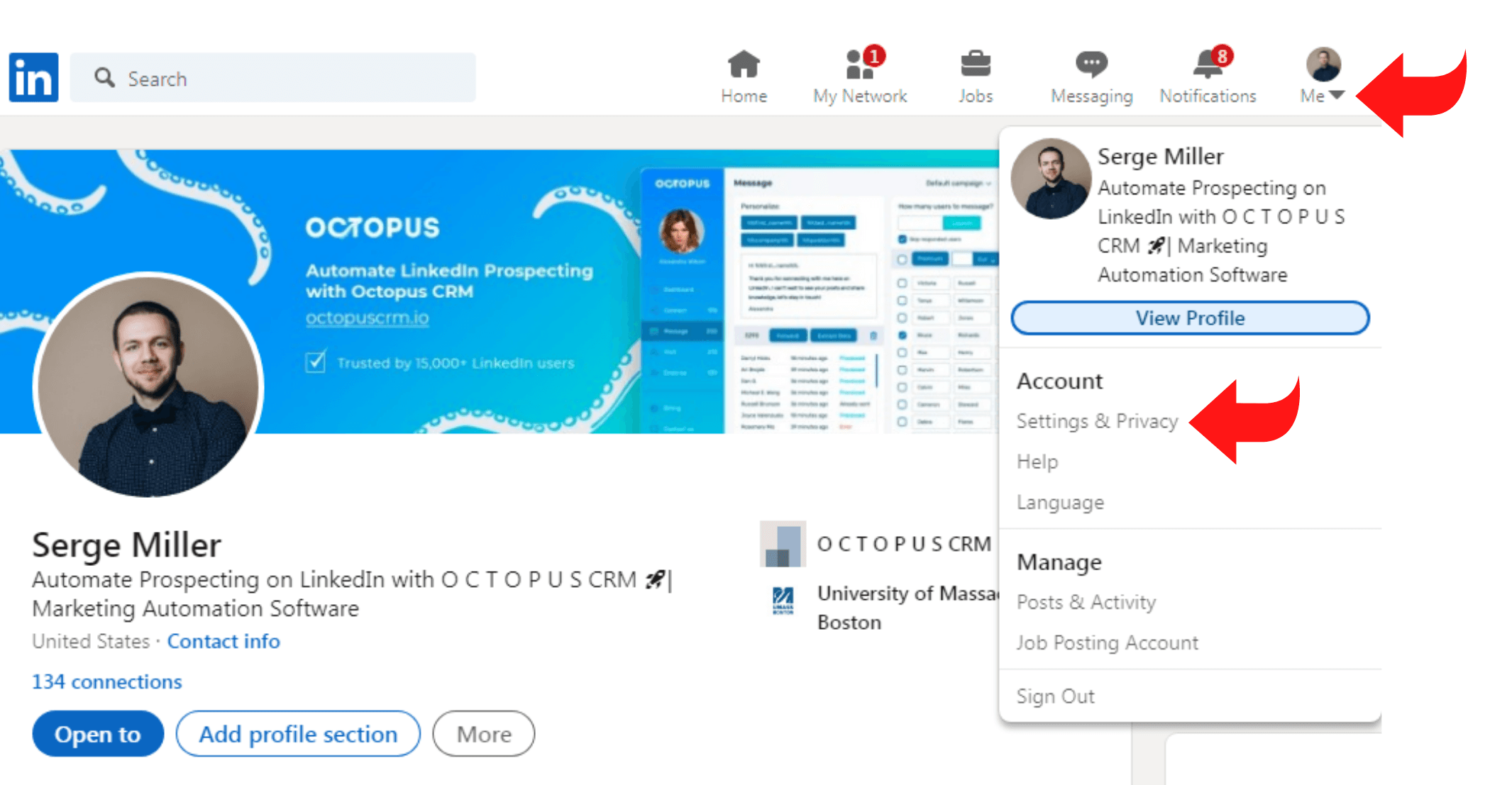Click the Octopus CRM company logo

[785, 548]
